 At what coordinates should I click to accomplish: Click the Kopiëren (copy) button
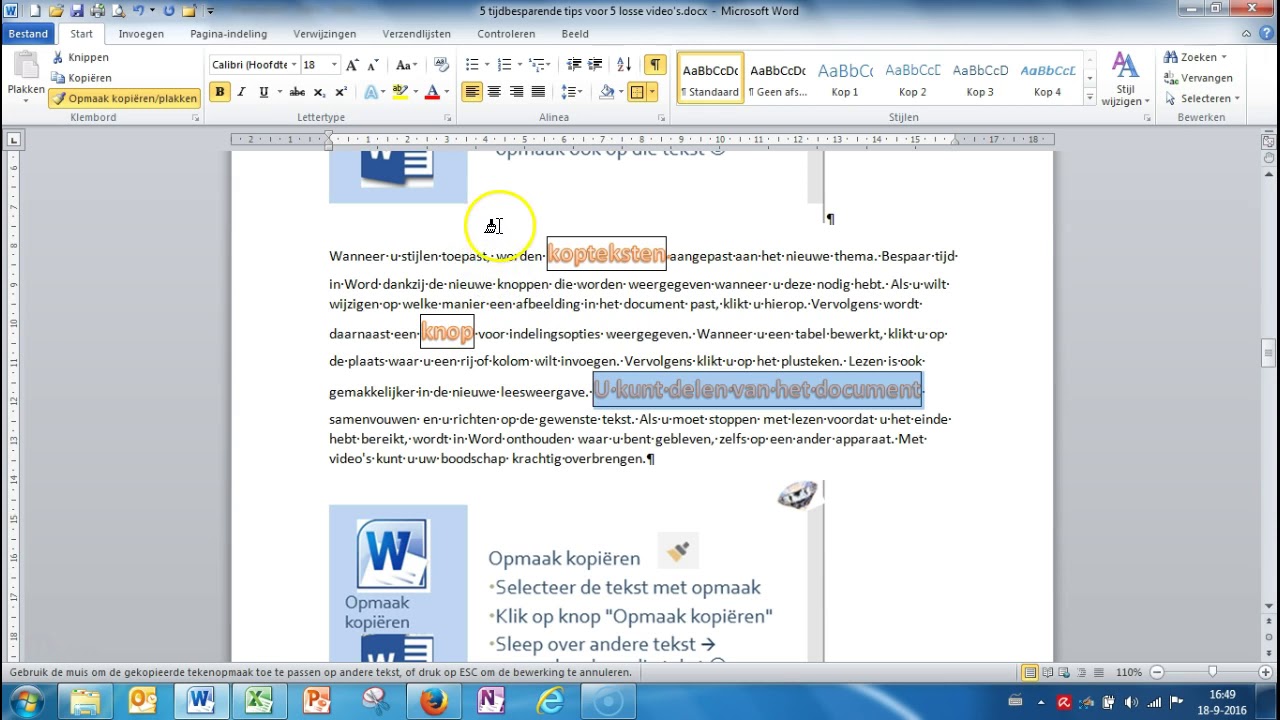(x=81, y=78)
